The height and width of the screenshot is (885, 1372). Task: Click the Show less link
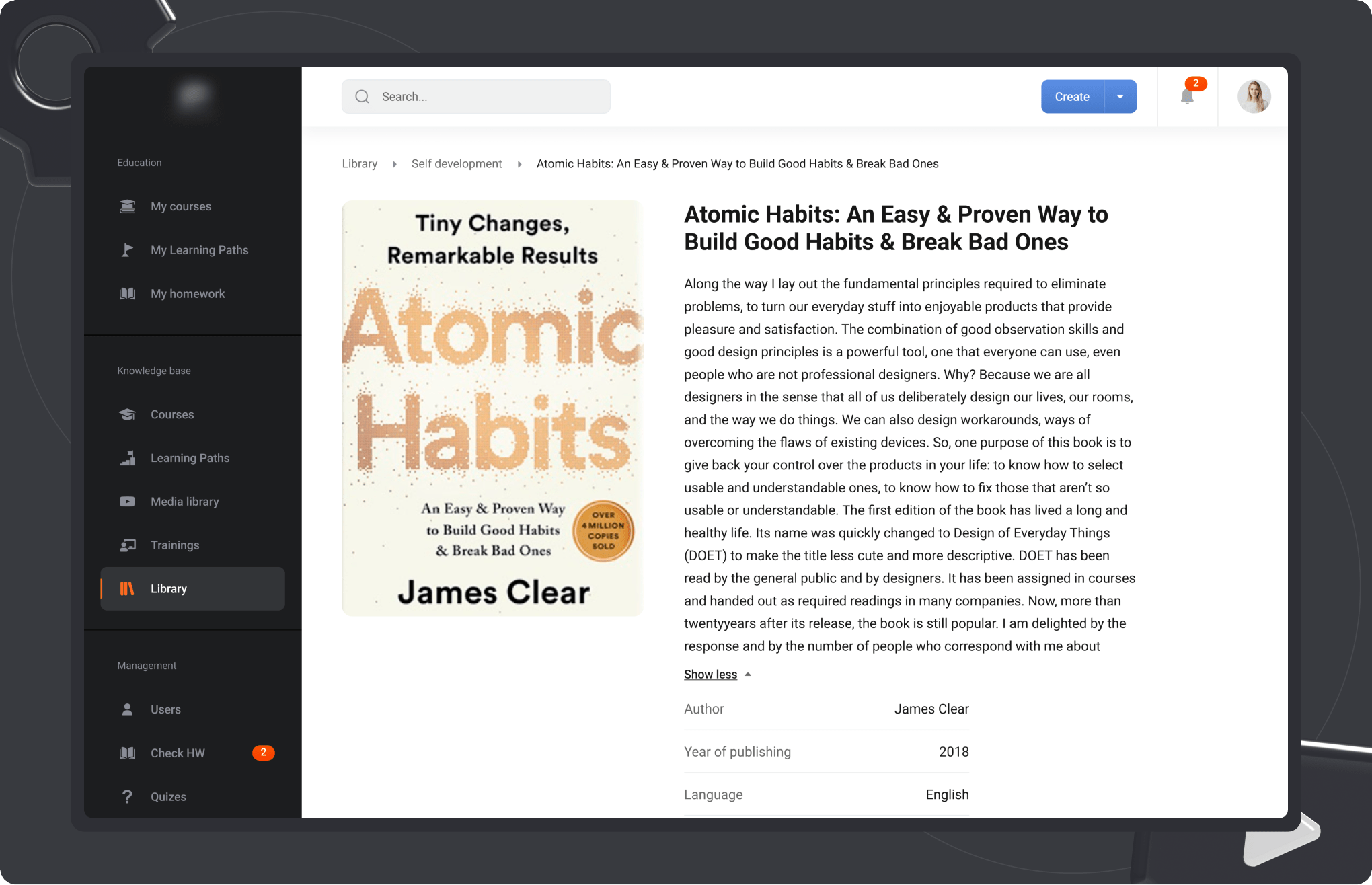(710, 675)
